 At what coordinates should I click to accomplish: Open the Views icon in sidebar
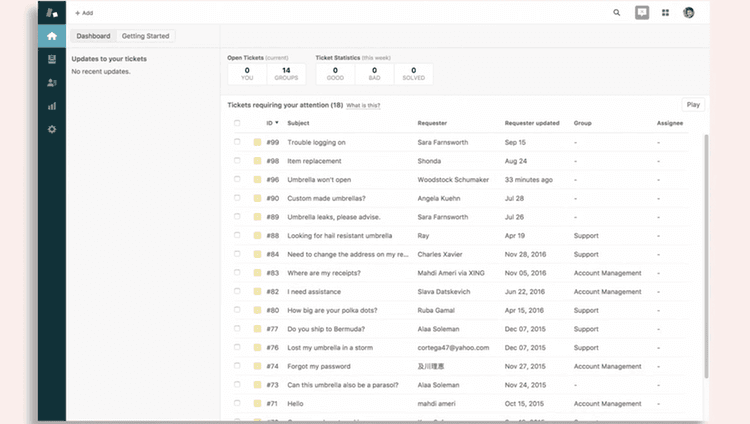(x=51, y=59)
